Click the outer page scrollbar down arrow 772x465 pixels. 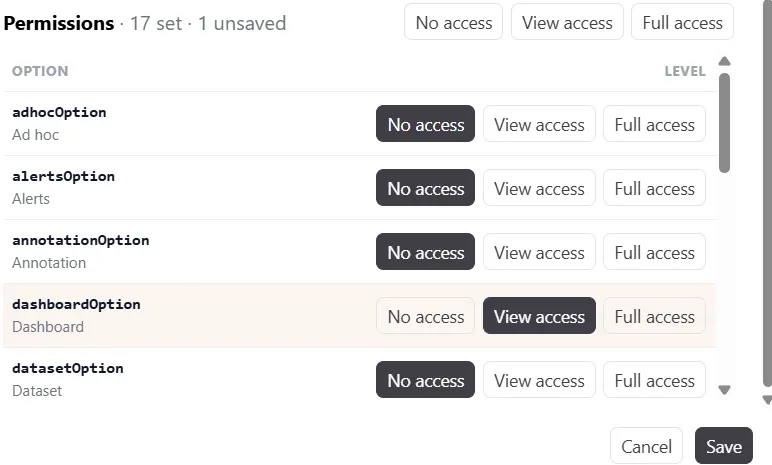click(x=767, y=399)
